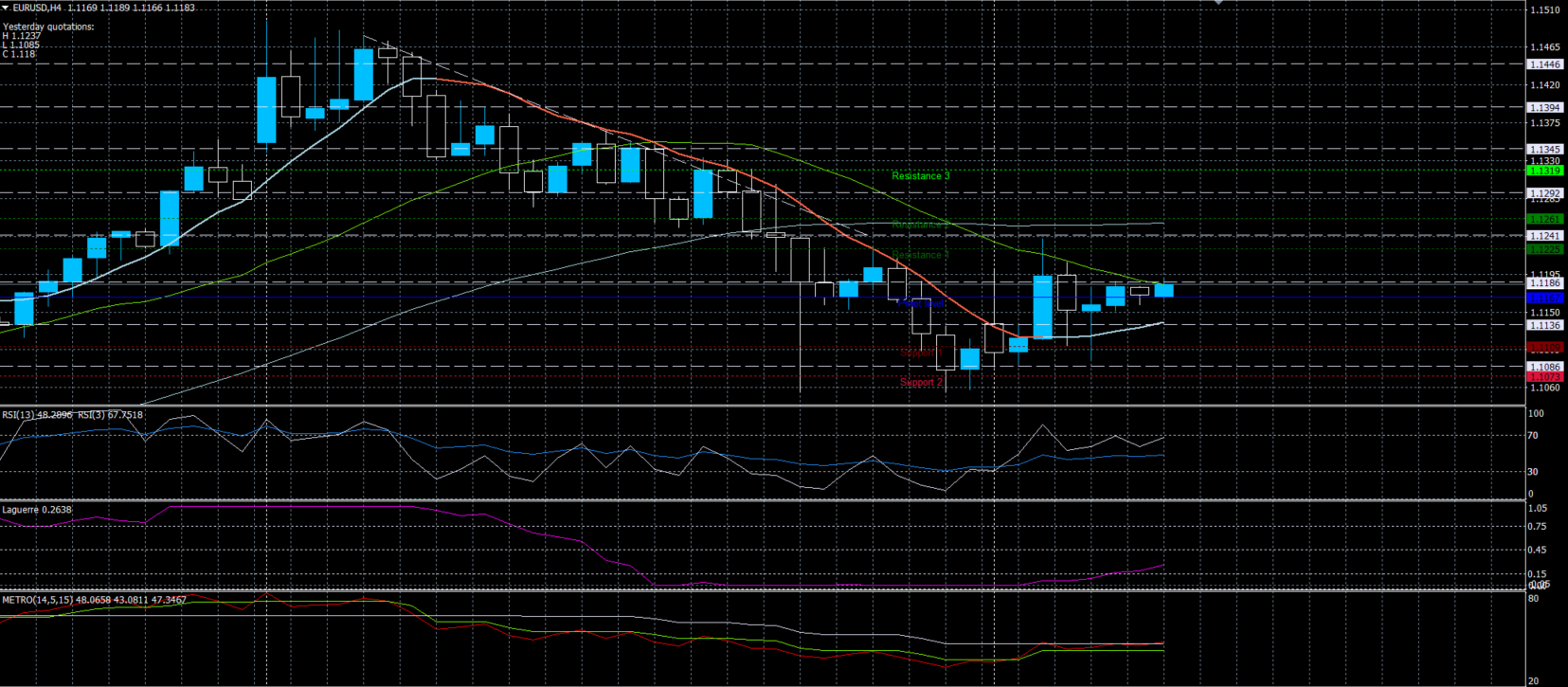Select the 'Resistance 2' chart label
This screenshot has height=687, width=1568.
pyautogui.click(x=920, y=226)
